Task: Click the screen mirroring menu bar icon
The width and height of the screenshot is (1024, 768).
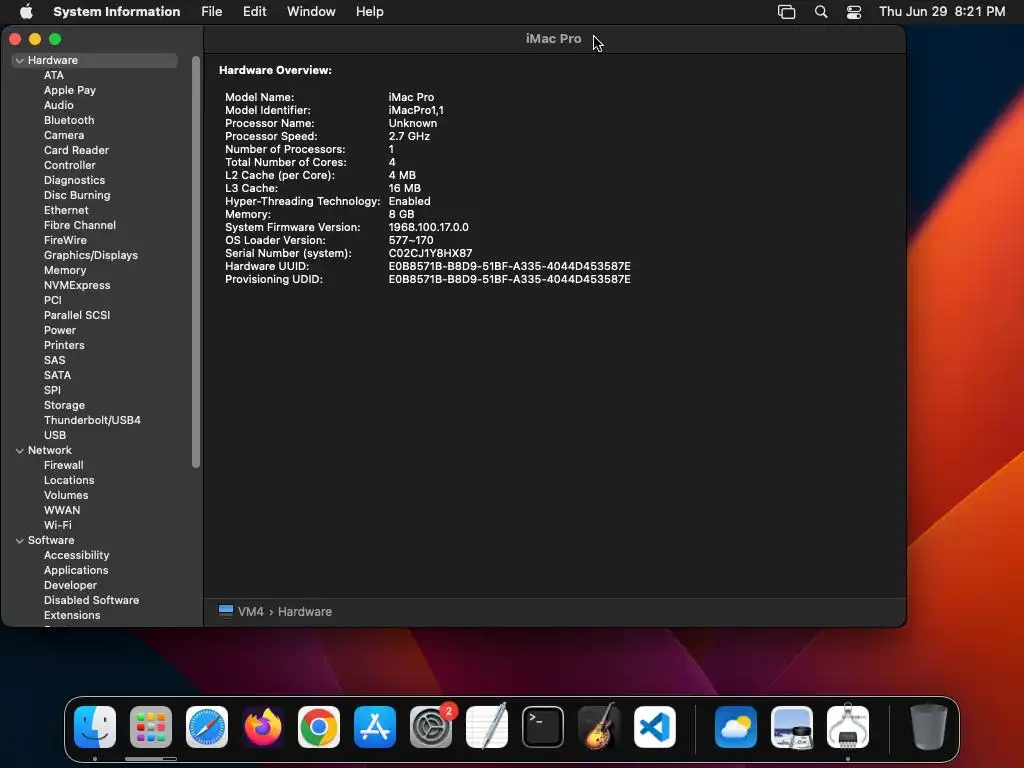Action: pyautogui.click(x=786, y=12)
